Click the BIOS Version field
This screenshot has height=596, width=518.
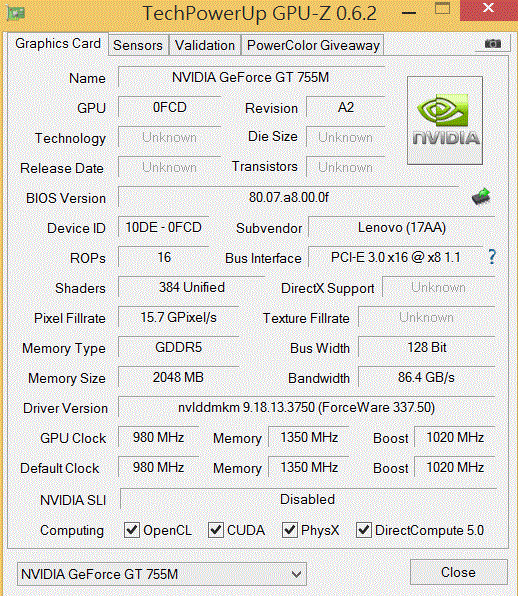click(288, 197)
